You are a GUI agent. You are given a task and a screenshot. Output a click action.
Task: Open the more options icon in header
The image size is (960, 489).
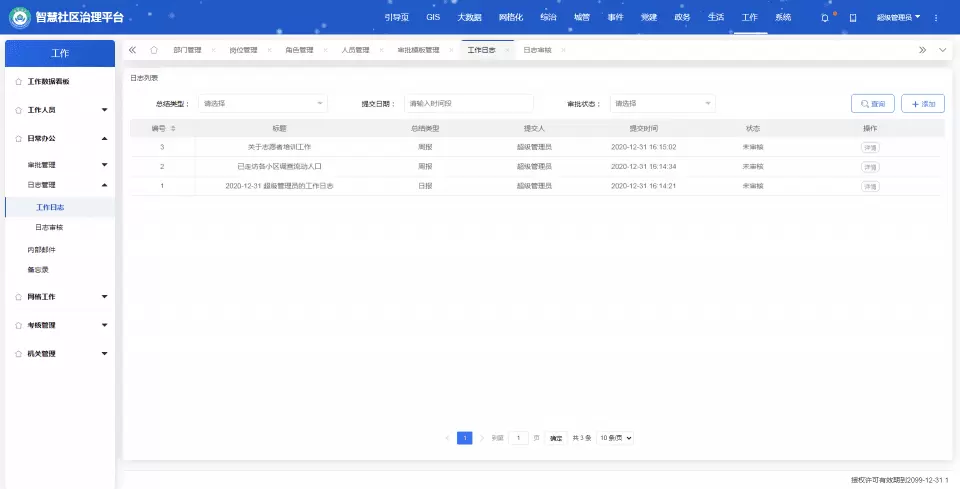point(935,18)
